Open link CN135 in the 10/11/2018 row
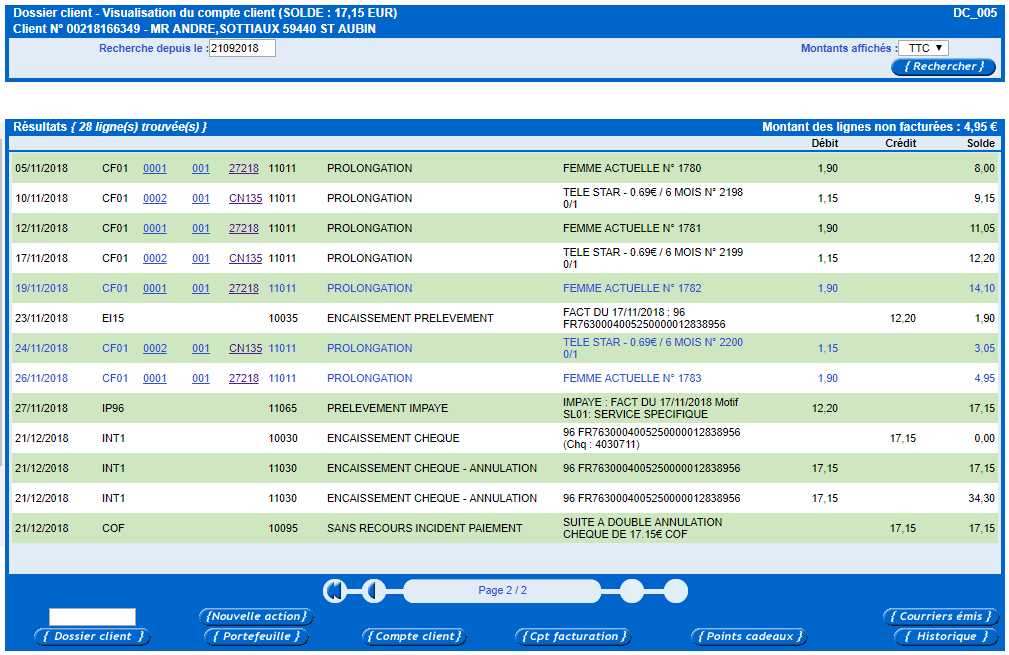Image resolution: width=1009 pixels, height=655 pixels. [x=245, y=199]
